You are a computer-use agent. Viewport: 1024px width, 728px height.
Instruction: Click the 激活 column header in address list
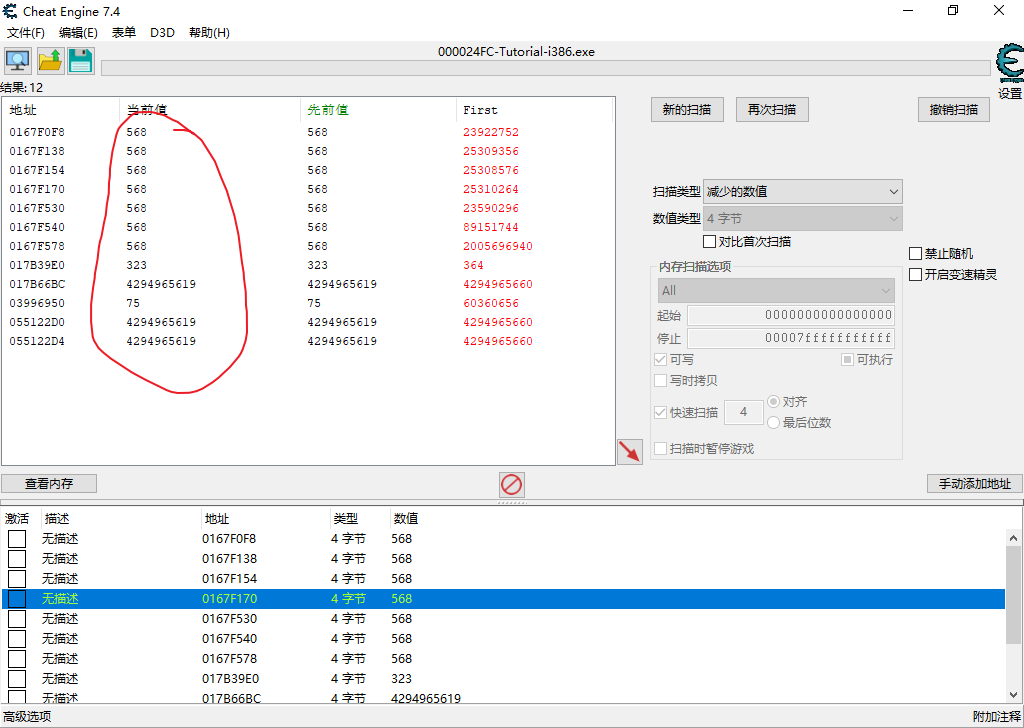click(x=17, y=519)
